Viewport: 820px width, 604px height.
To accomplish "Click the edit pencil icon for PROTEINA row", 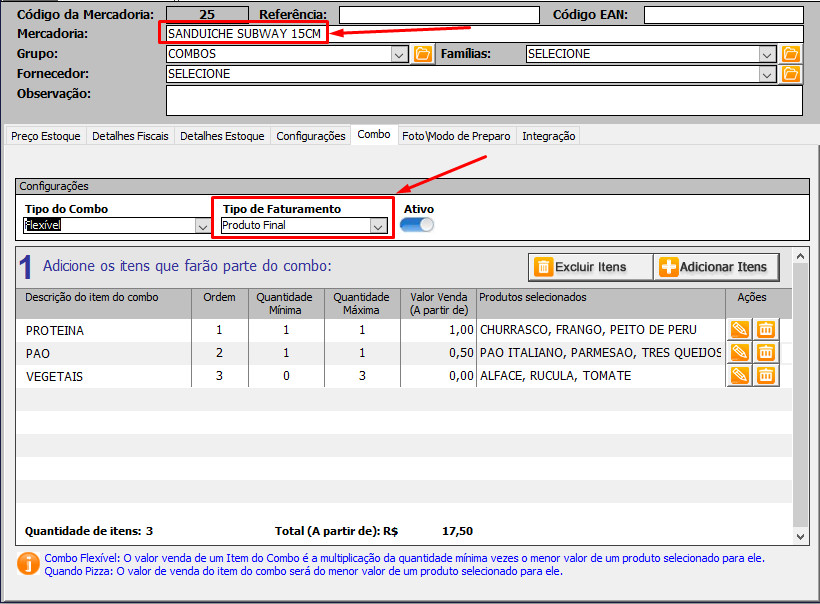I will 740,329.
